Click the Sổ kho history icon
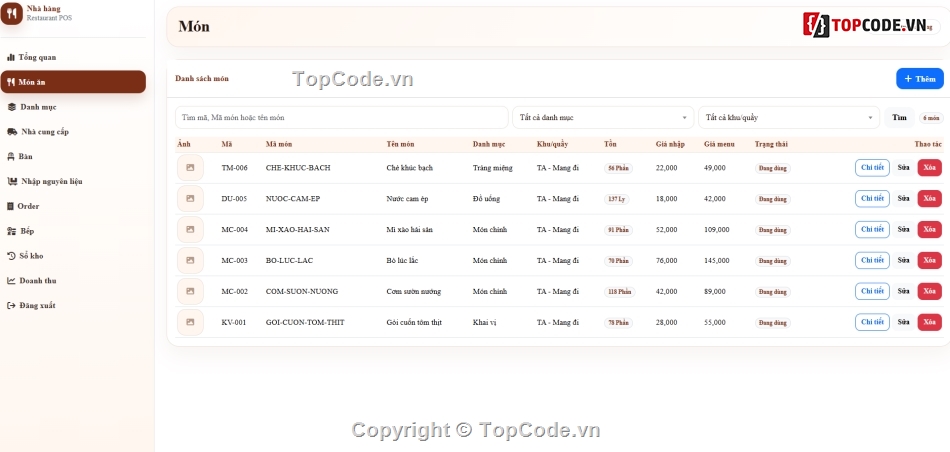950x452 pixels. (11, 256)
